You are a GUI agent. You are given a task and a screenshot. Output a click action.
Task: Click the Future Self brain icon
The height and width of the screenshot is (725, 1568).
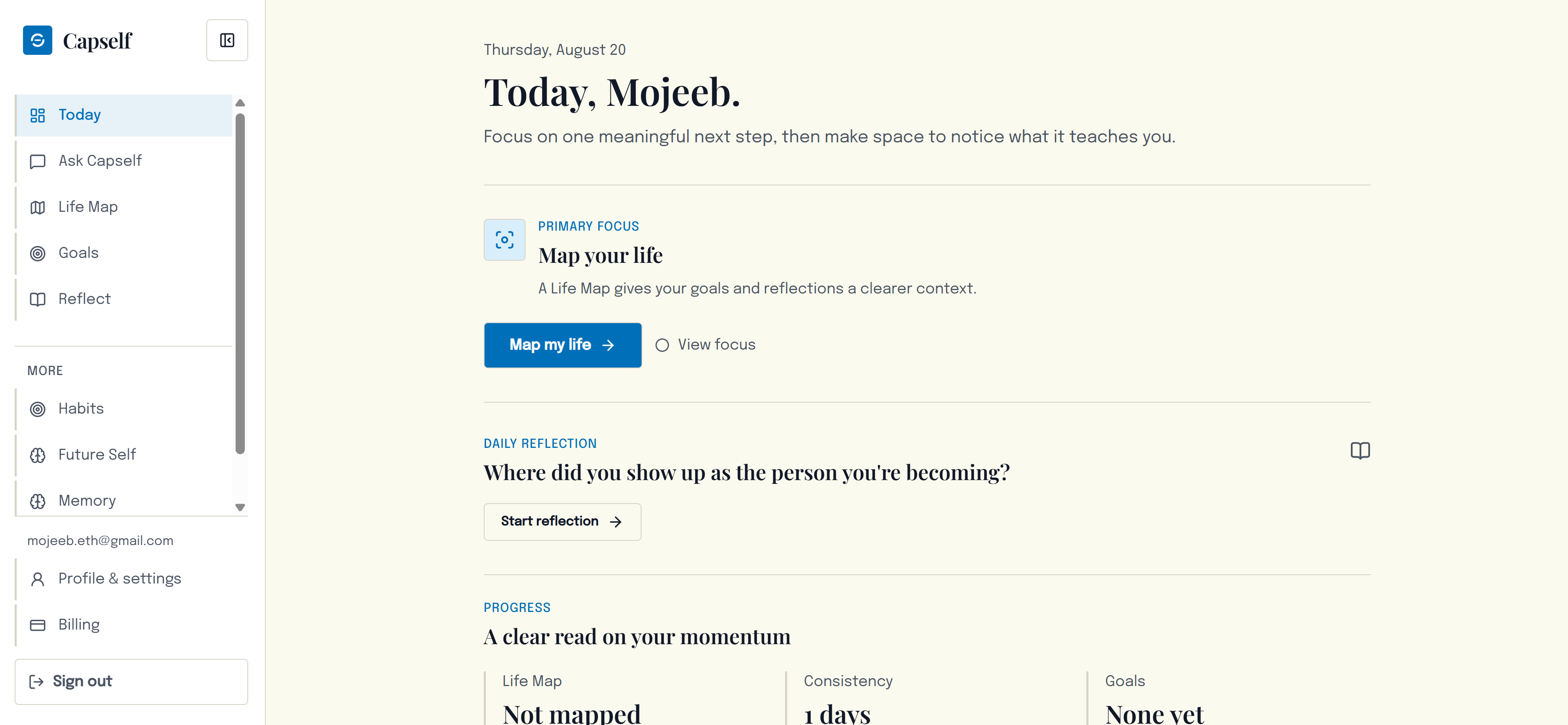click(x=38, y=455)
